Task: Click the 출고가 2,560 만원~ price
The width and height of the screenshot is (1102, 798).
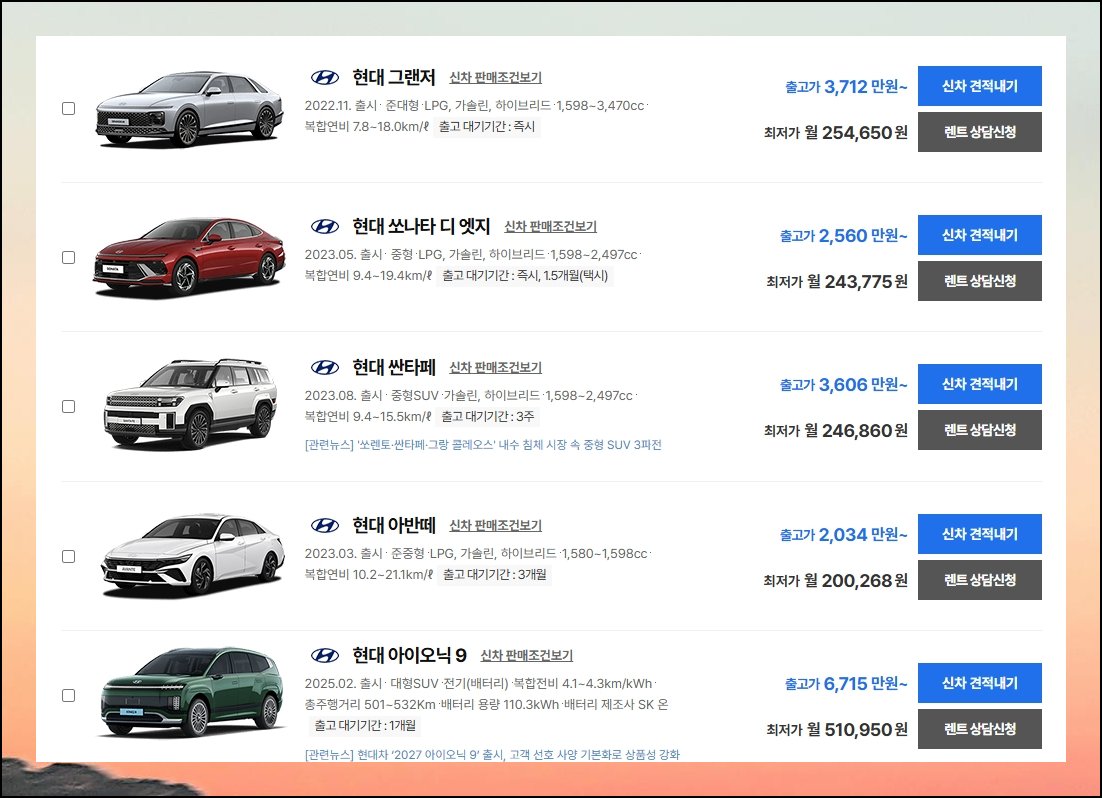Action: point(843,236)
